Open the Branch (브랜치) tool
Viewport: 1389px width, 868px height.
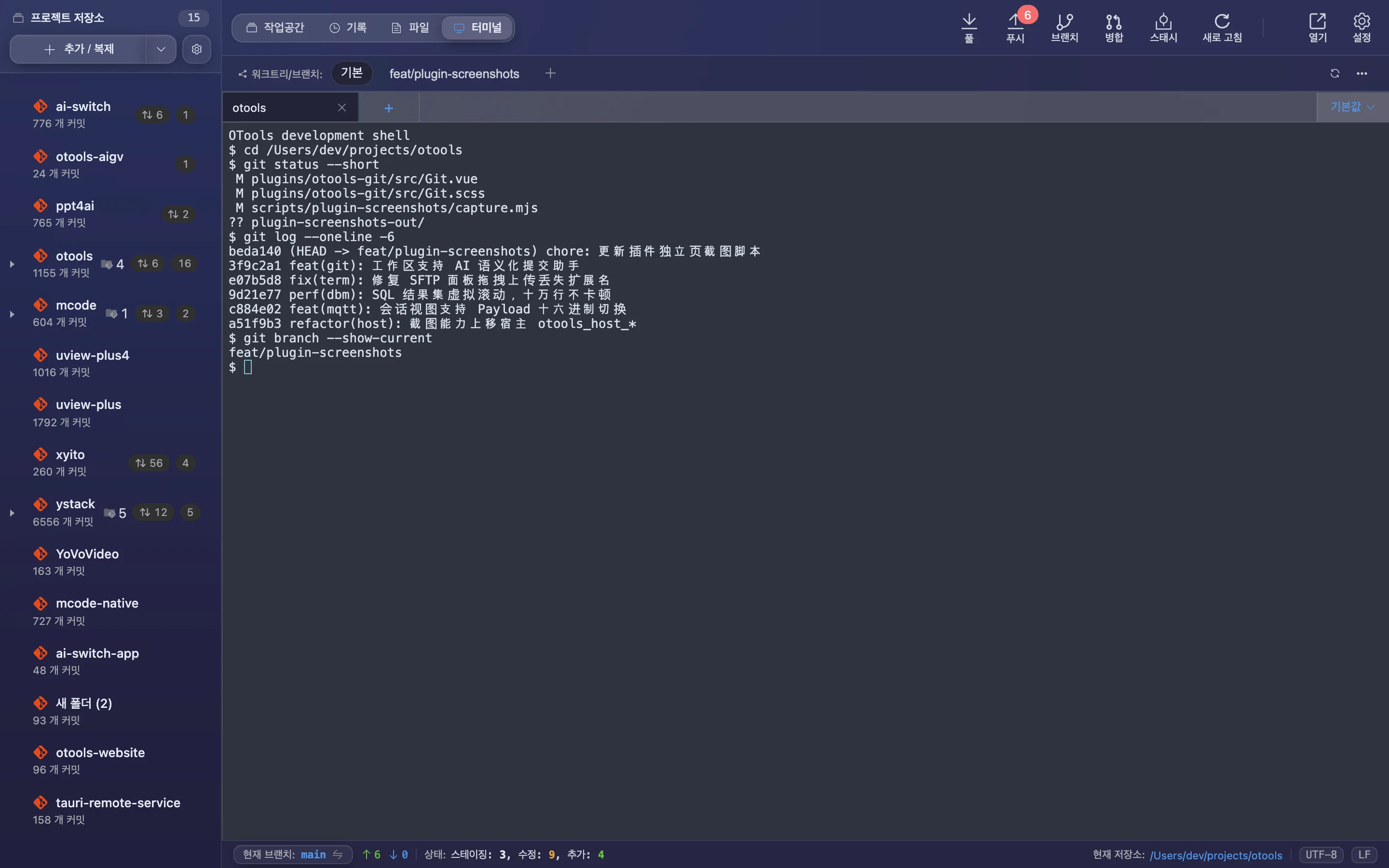point(1064,27)
